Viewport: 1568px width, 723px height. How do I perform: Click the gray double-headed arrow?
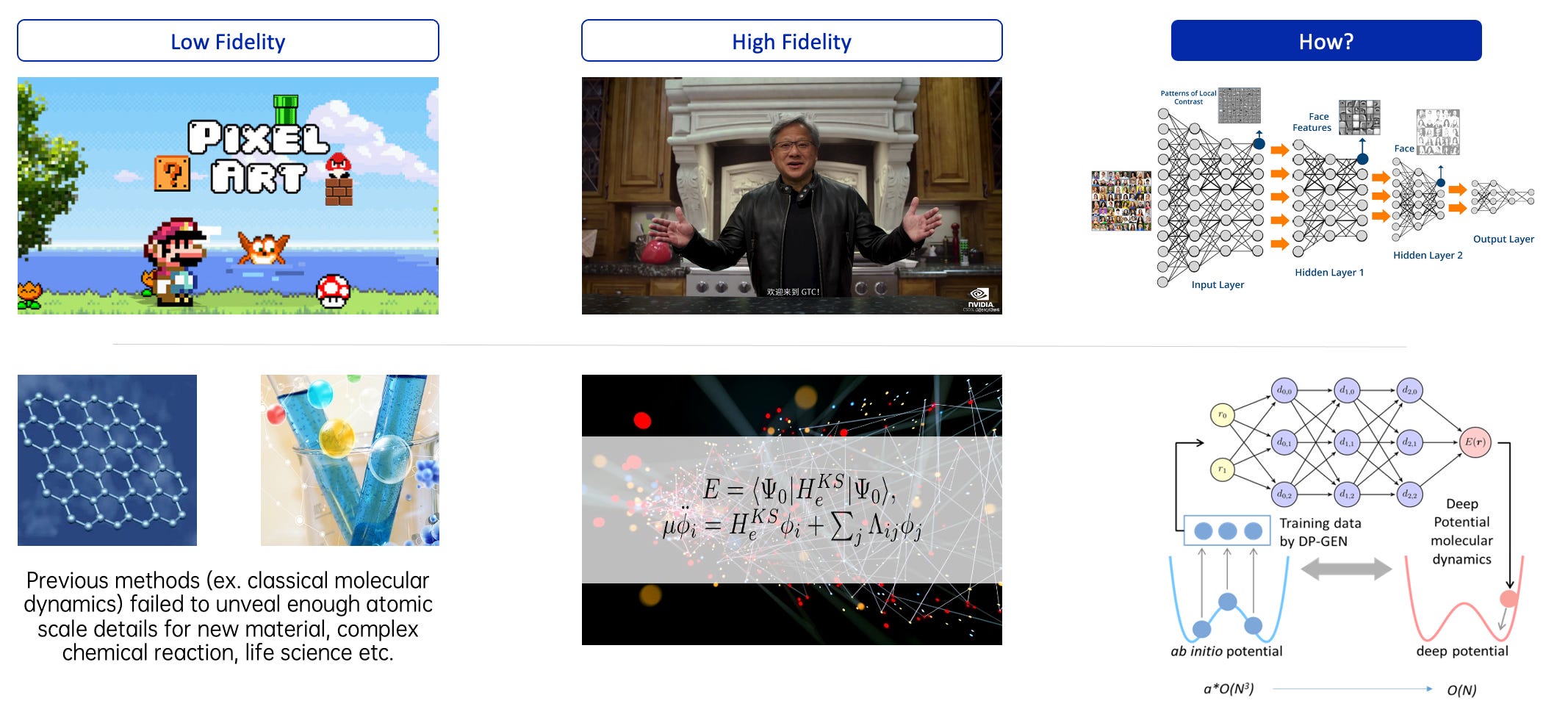[x=1346, y=569]
